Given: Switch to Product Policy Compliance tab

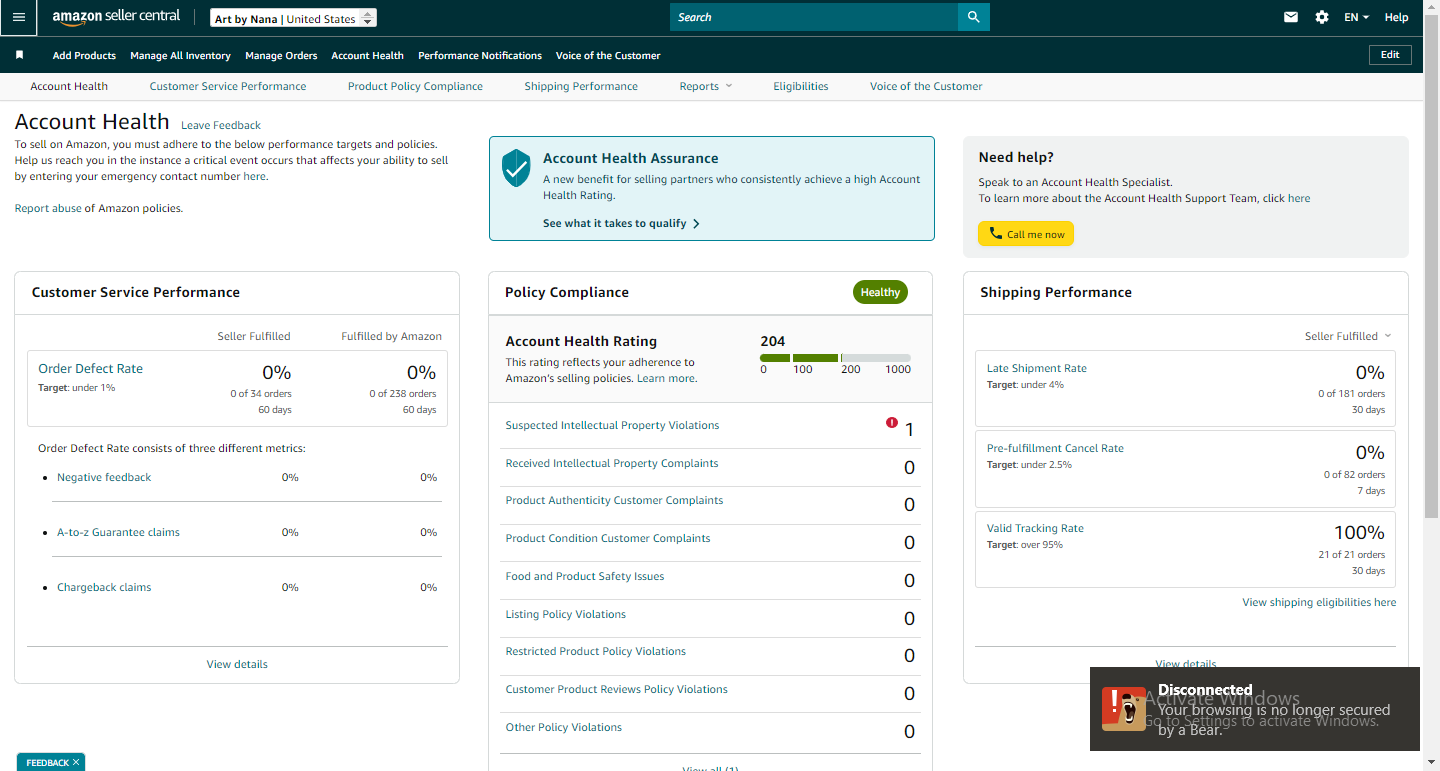Looking at the screenshot, I should click(415, 86).
